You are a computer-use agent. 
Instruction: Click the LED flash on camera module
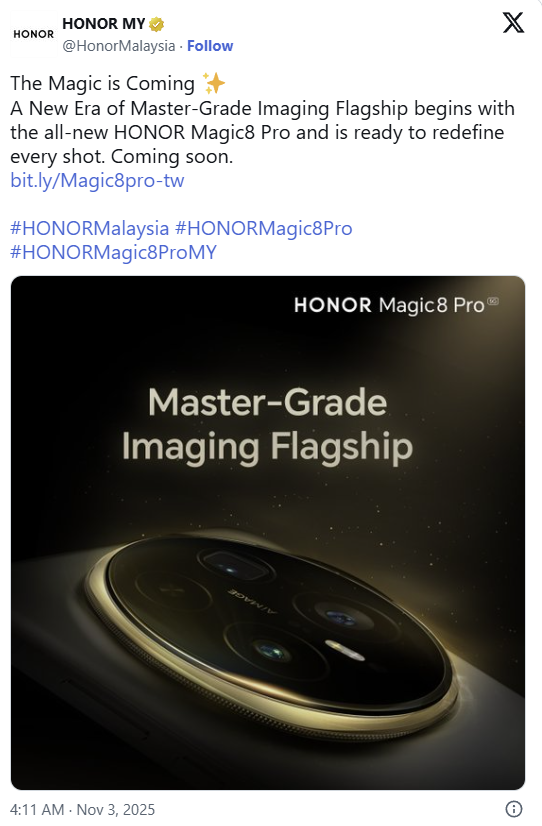click(x=345, y=650)
